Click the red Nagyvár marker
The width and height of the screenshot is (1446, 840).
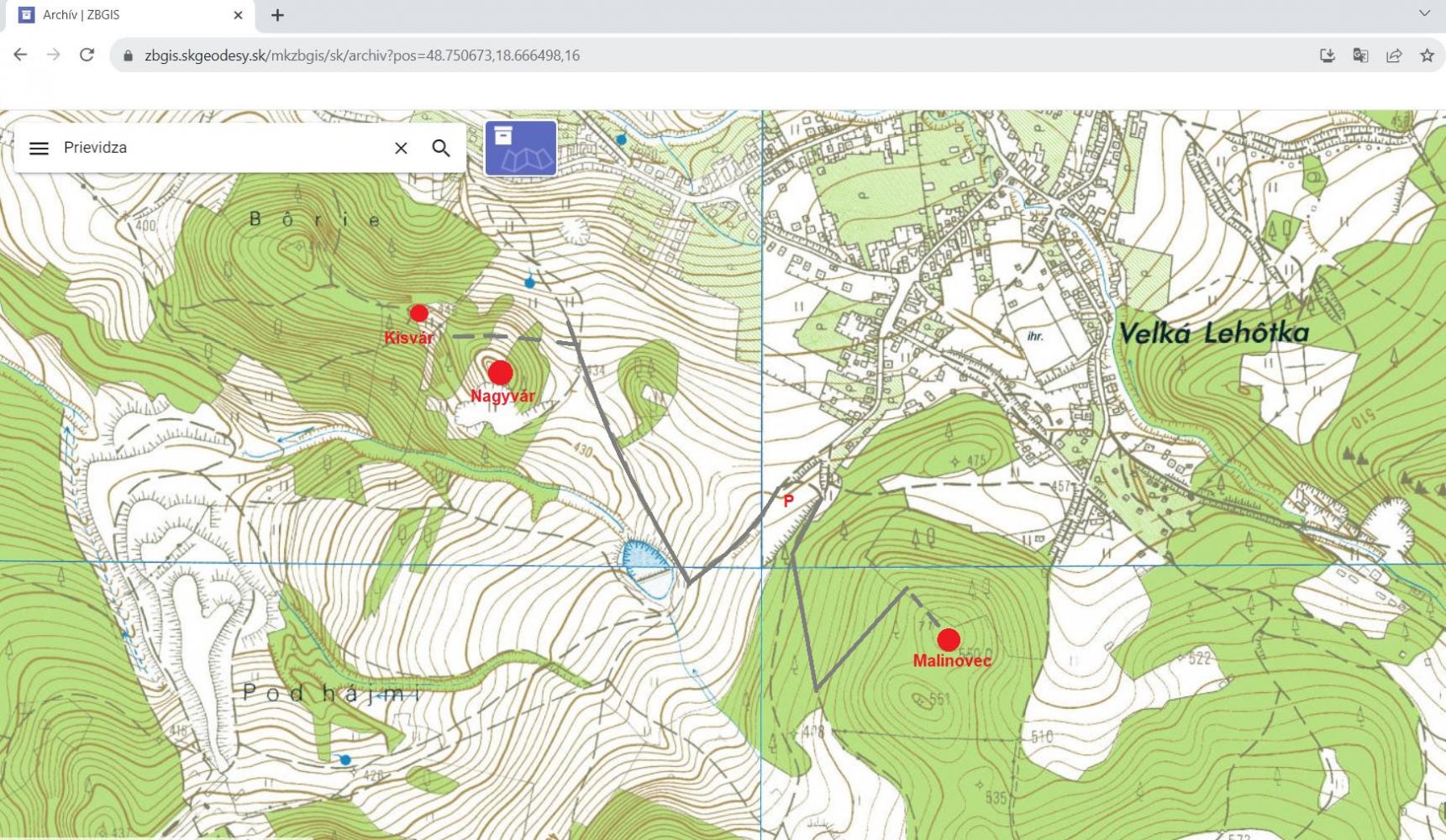coord(501,372)
